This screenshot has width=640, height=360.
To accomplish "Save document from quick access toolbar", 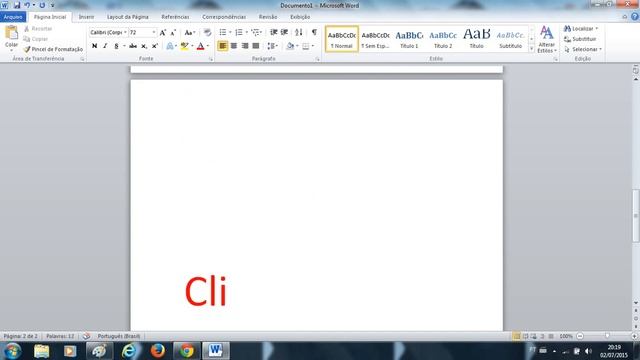I will coord(17,5).
